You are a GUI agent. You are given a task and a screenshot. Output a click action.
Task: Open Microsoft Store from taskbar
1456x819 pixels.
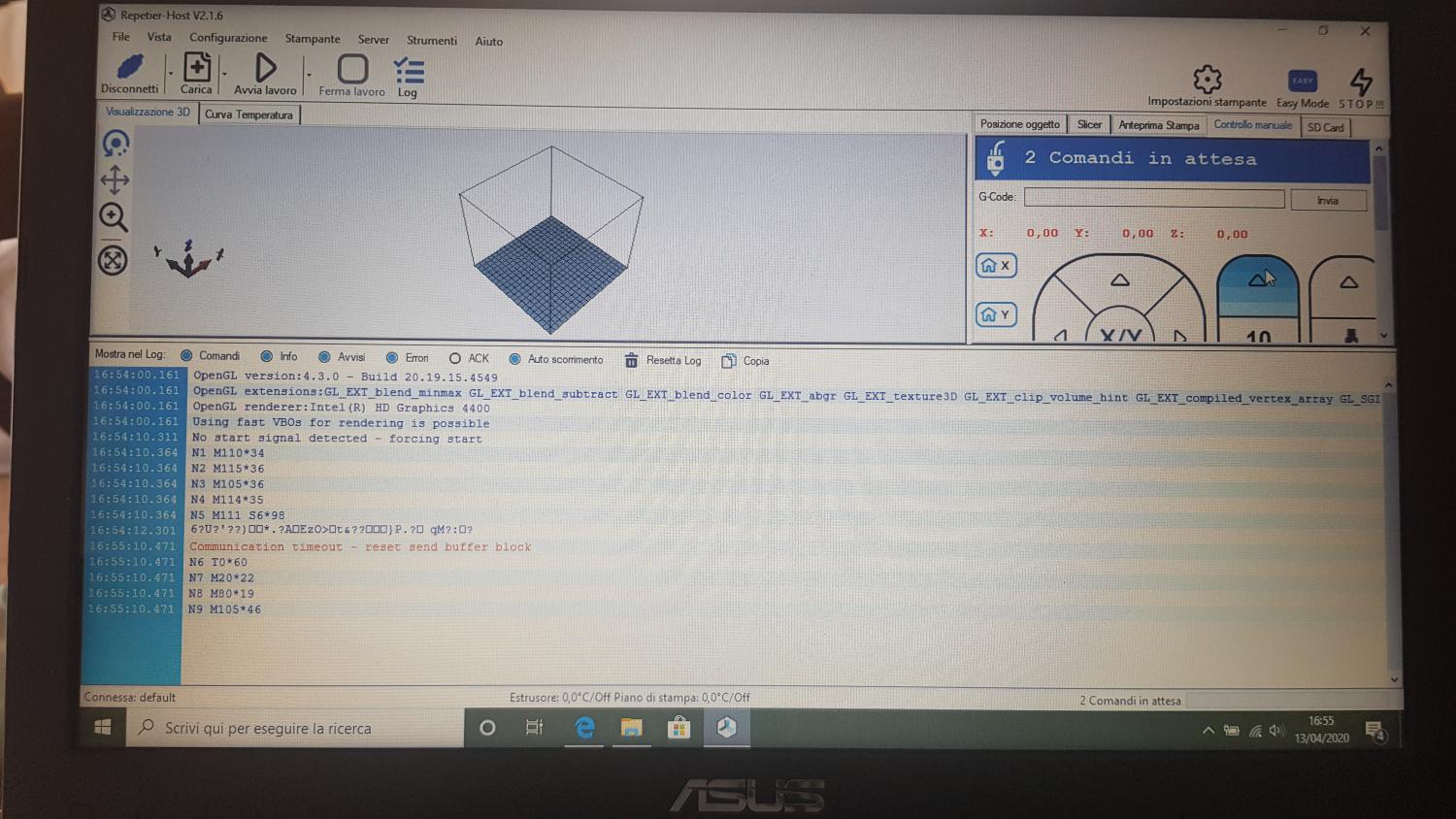678,728
